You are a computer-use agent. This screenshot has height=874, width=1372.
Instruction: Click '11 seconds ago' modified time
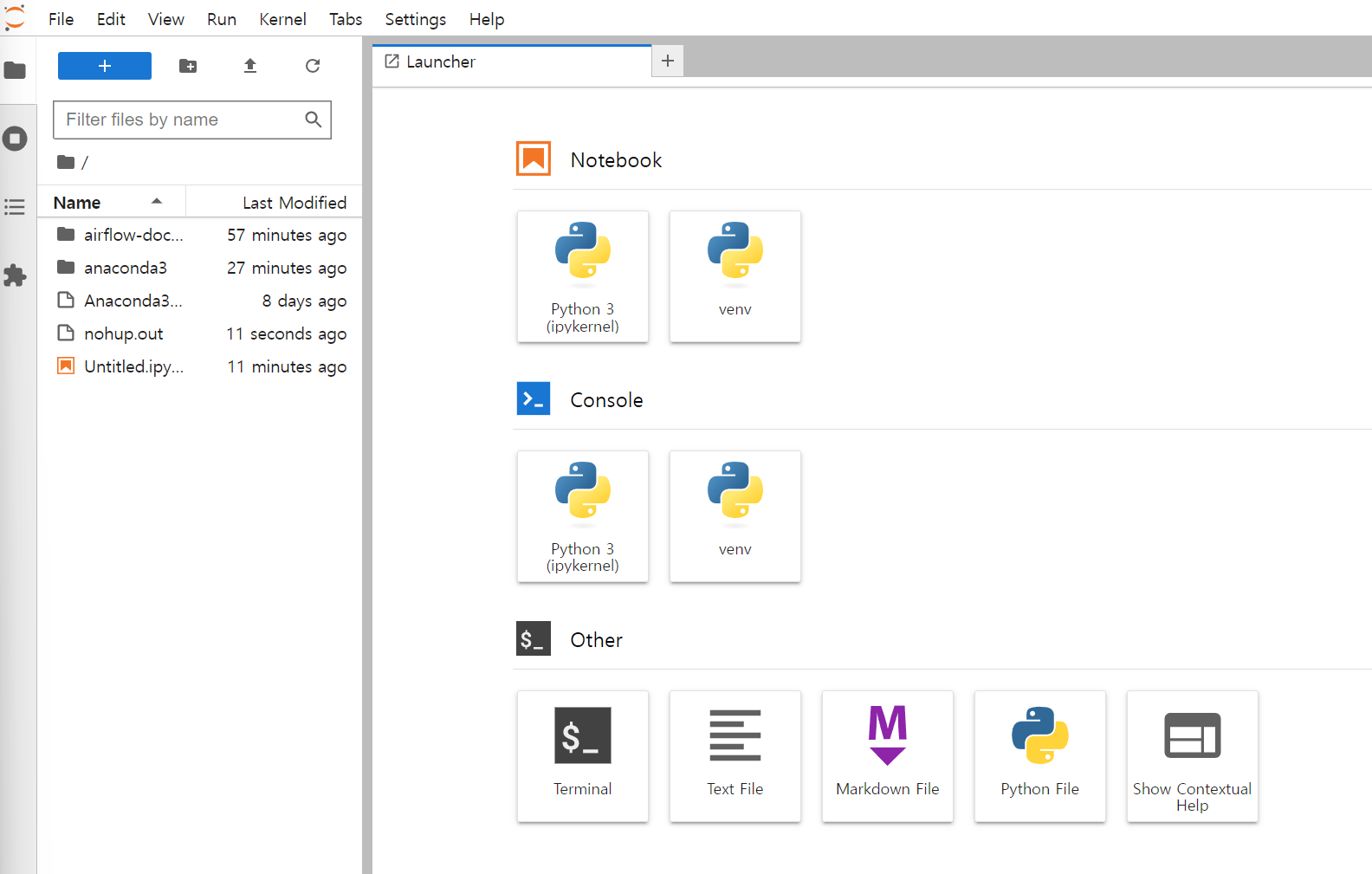click(286, 333)
